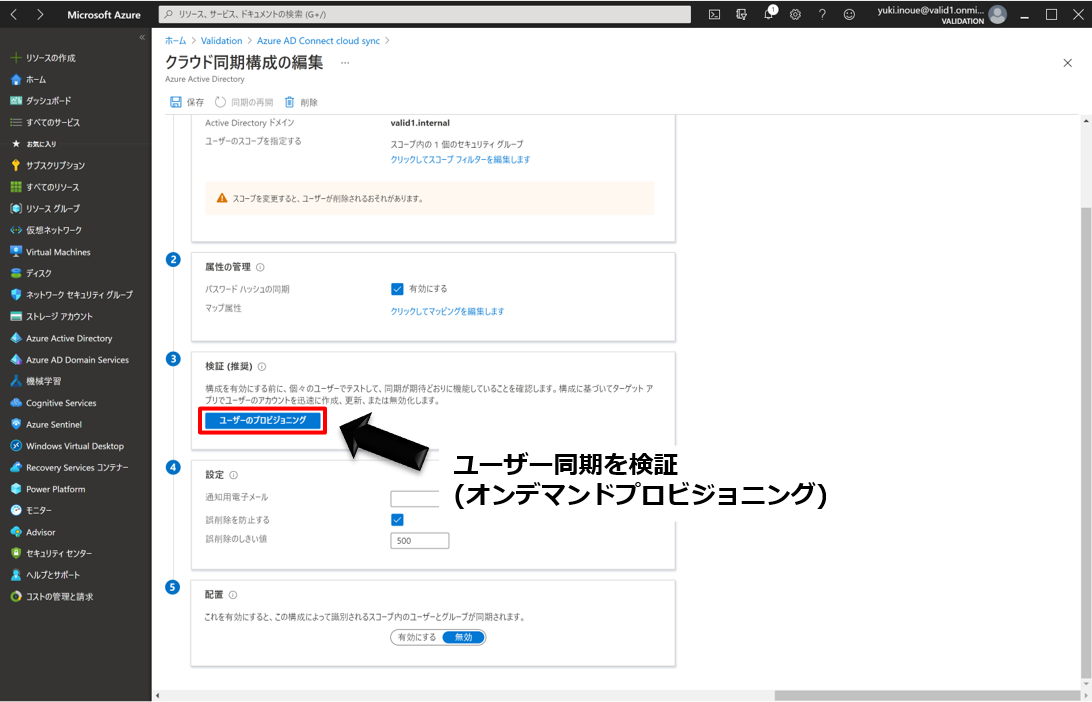Open the ellipsis menu beside page title
The image size is (1092, 702).
click(x=345, y=63)
